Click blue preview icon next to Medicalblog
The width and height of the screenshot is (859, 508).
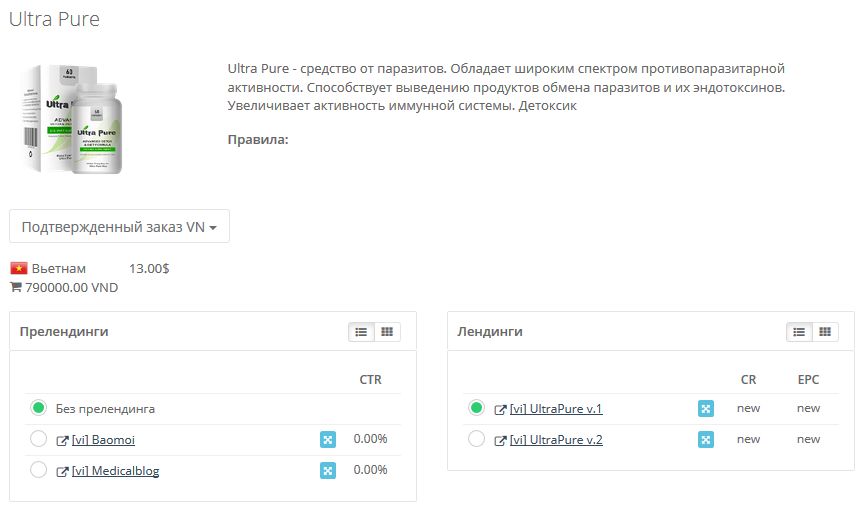(x=328, y=471)
